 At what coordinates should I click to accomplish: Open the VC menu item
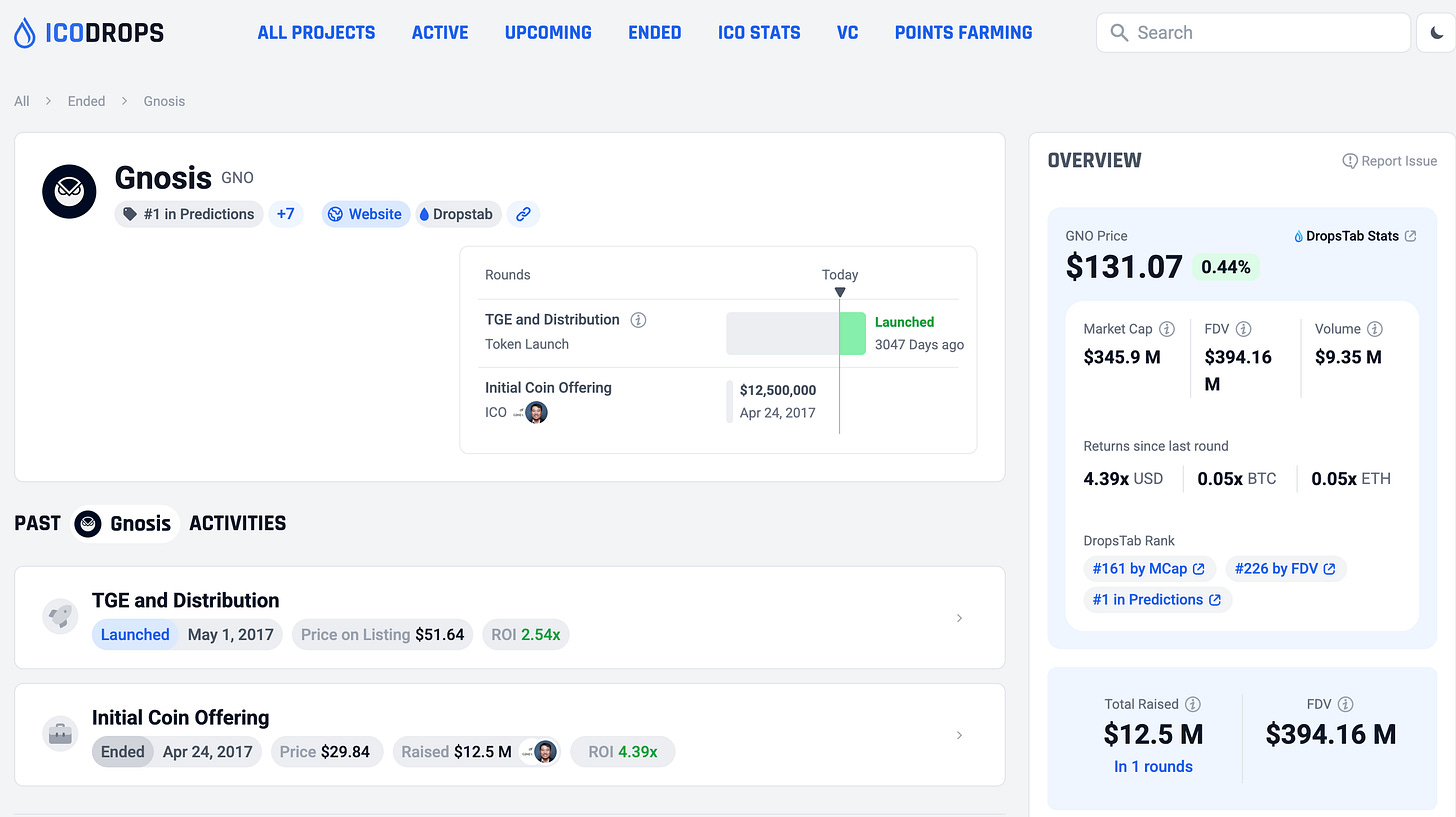pos(848,33)
